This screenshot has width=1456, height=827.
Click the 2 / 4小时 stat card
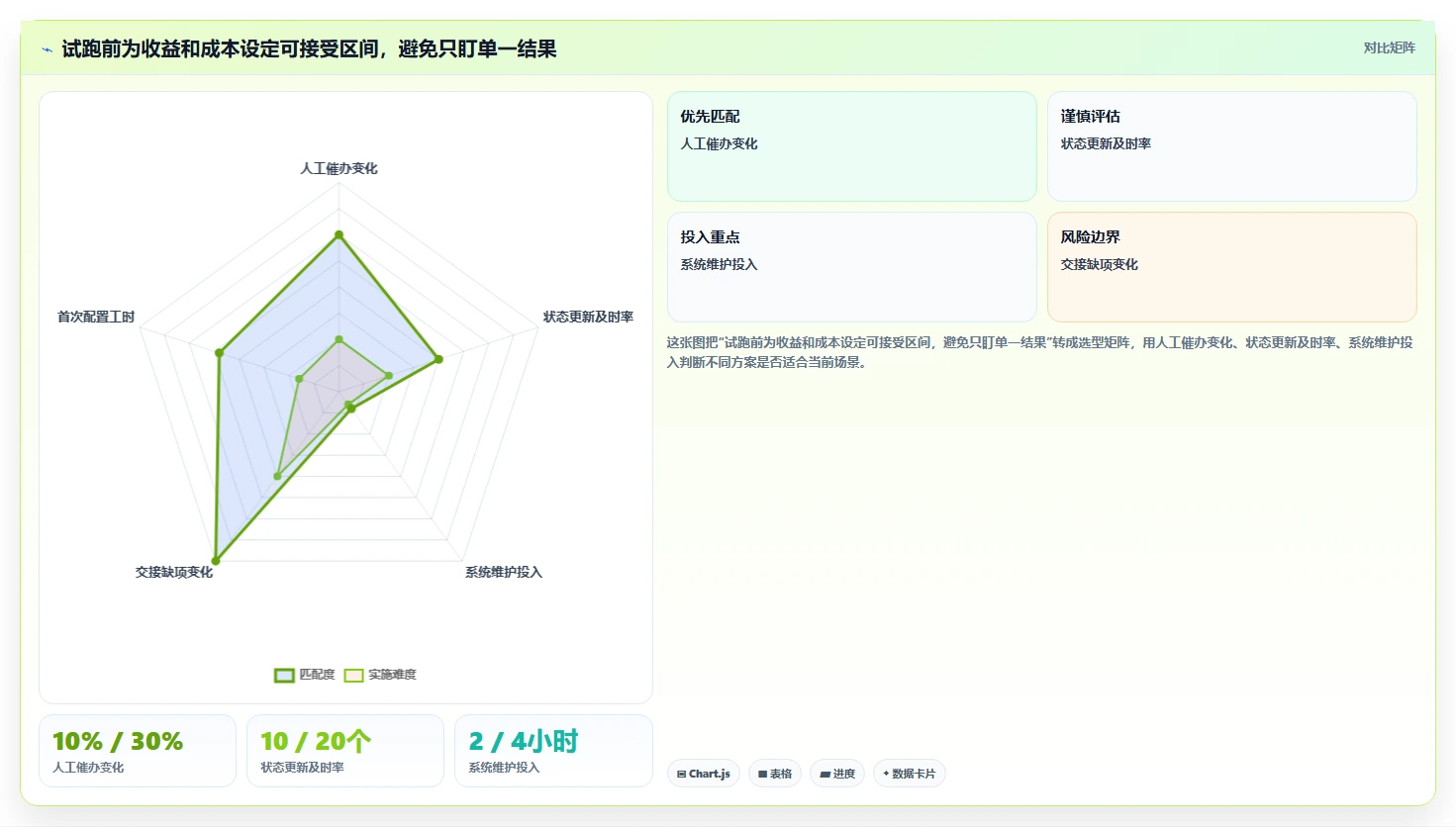point(553,751)
